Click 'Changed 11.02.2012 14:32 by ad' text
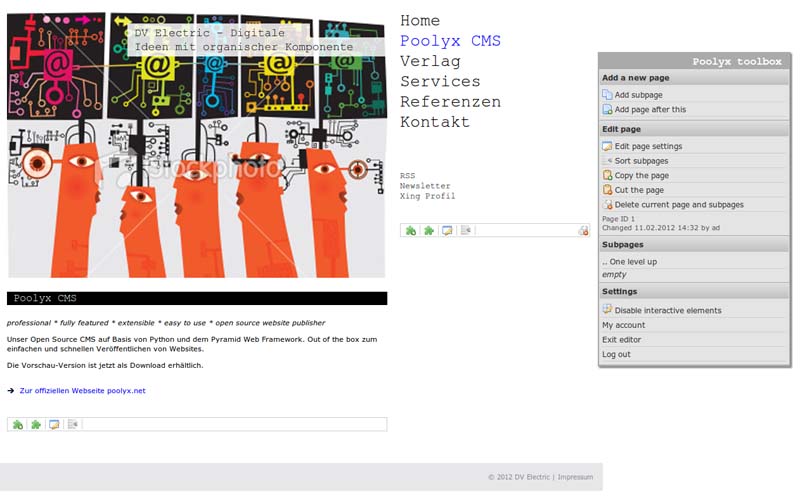The height and width of the screenshot is (501, 800). [661, 228]
